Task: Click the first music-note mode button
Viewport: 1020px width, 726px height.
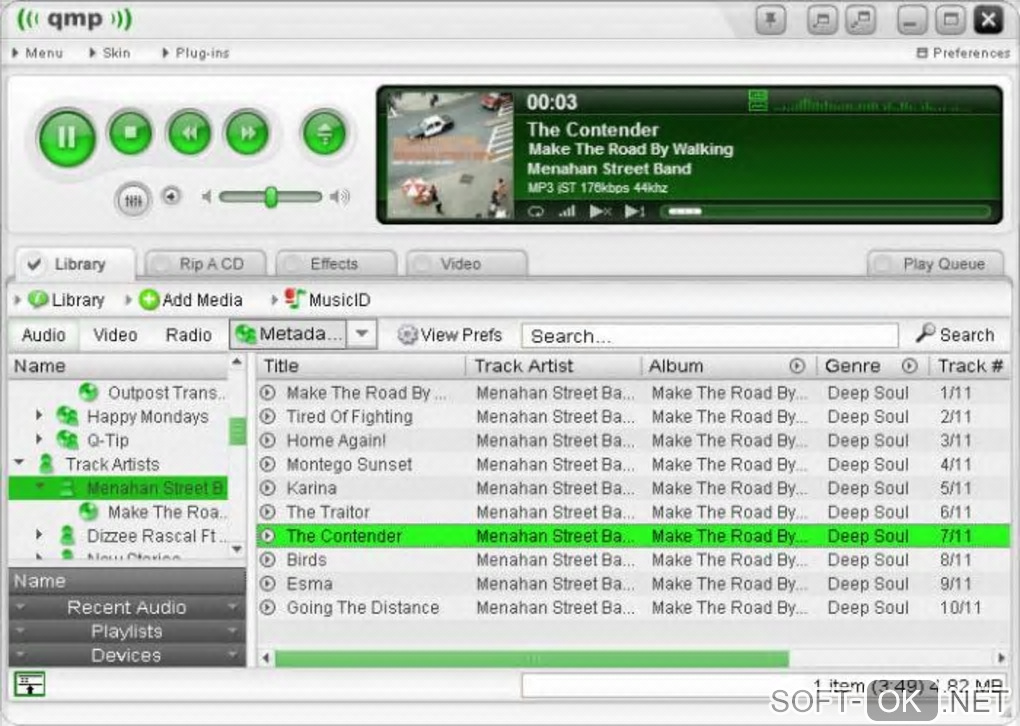Action: point(822,20)
